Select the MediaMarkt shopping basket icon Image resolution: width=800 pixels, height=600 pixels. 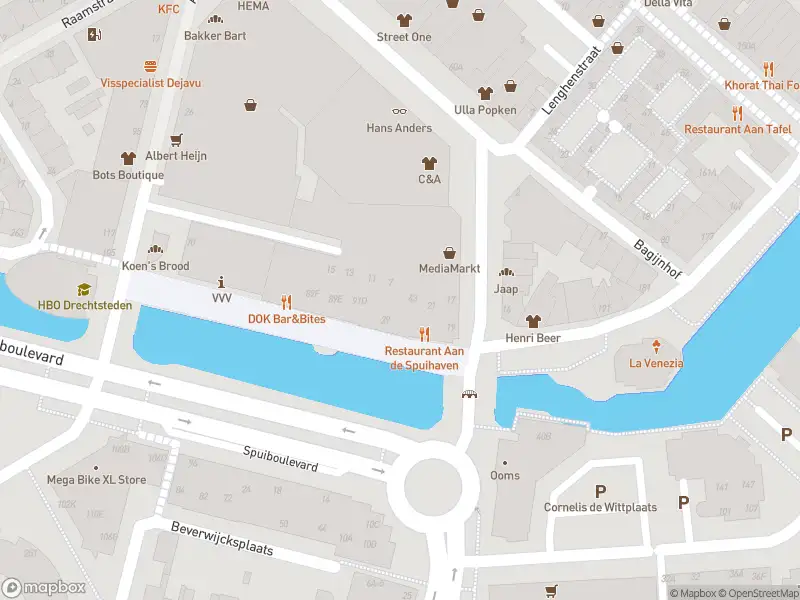click(x=449, y=253)
